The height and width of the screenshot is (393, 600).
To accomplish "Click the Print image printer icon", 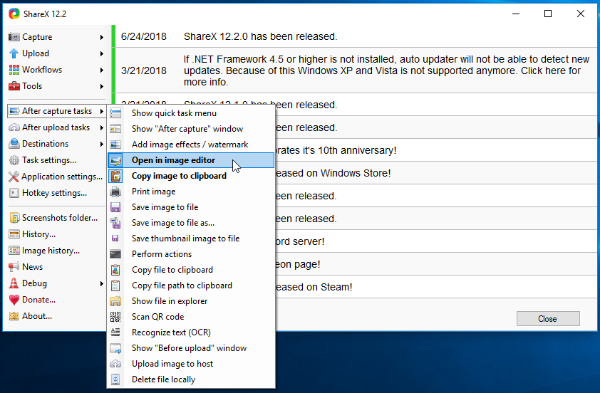I will [116, 191].
